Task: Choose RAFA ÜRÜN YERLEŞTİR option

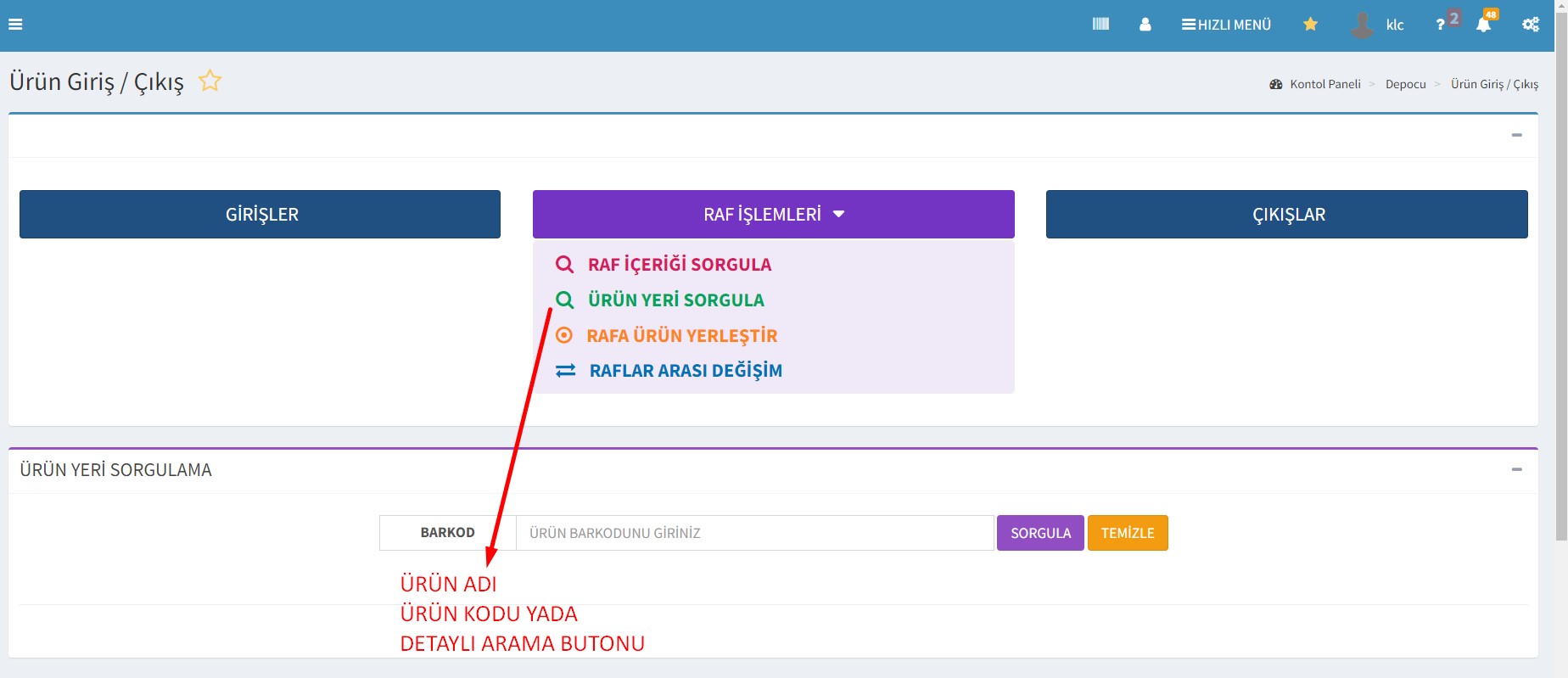Action: pos(681,336)
